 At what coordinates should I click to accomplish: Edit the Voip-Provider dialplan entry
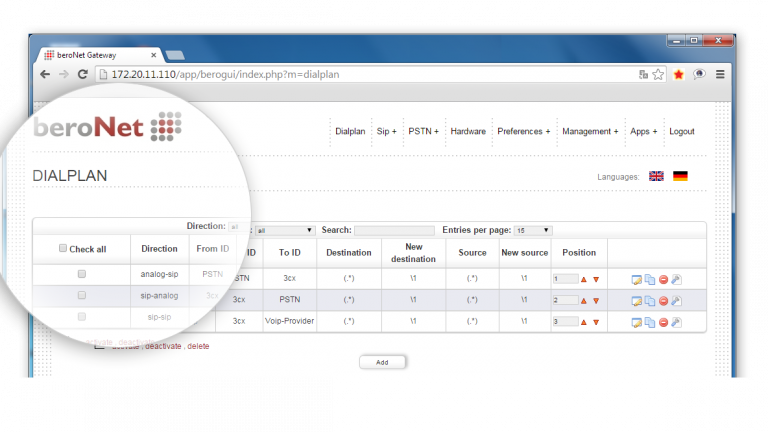[636, 323]
